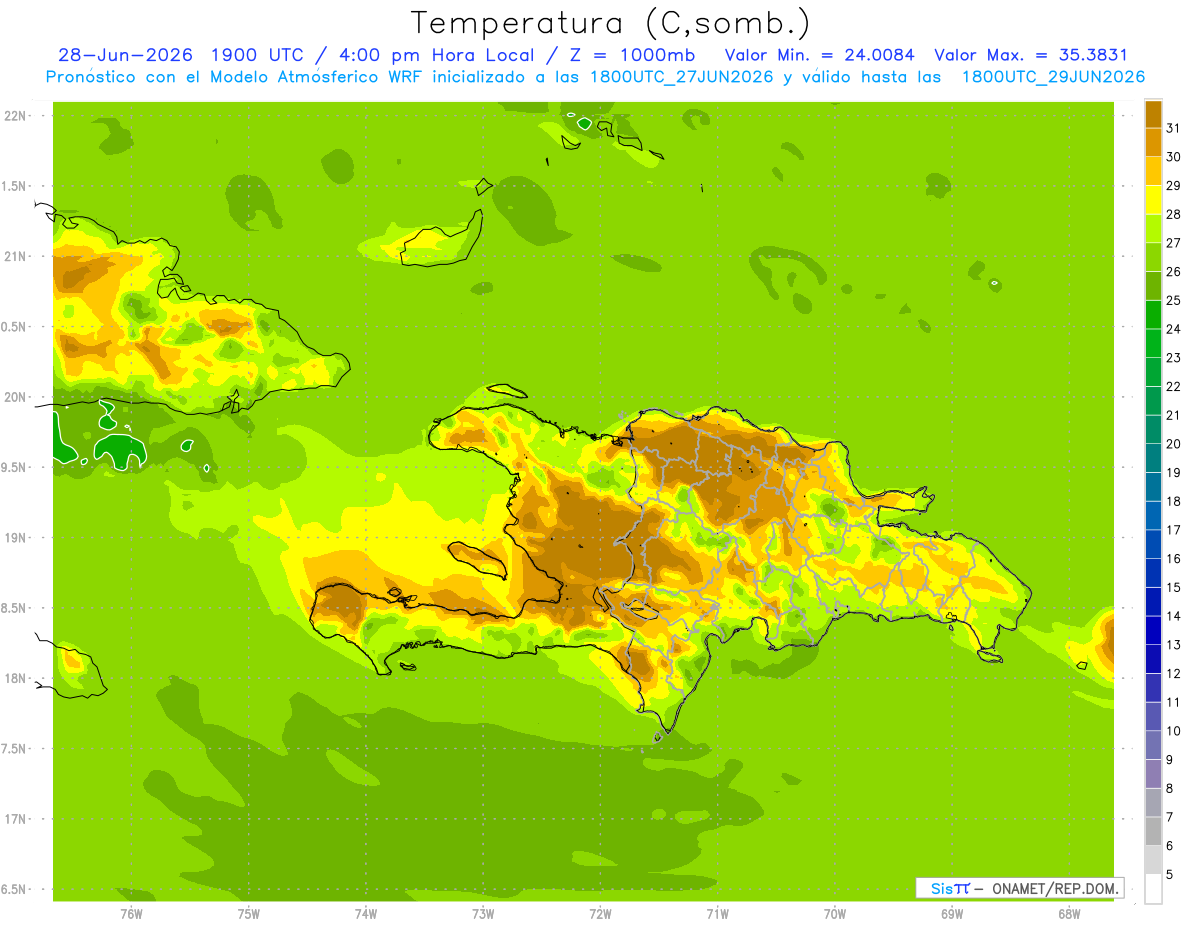The width and height of the screenshot is (1200, 927).
Task: Pick the yellow swatch between 28 and 29
Action: [1153, 200]
